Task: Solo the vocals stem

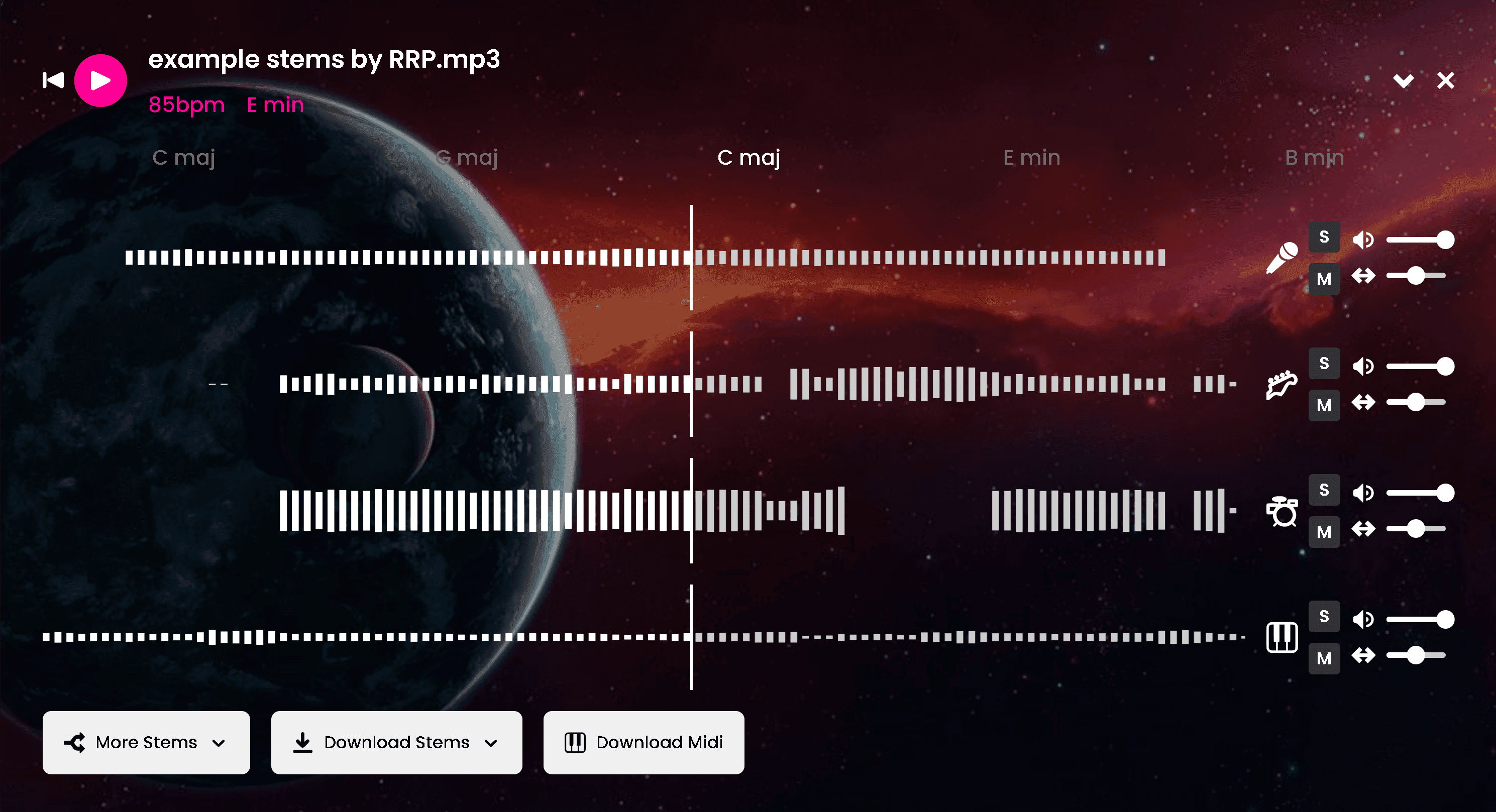Action: coord(1324,237)
